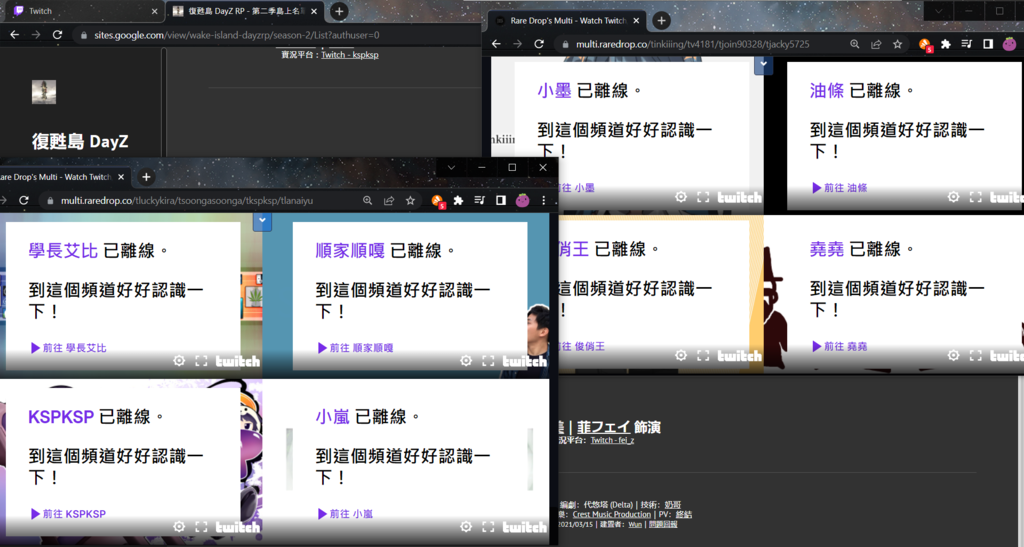Screen dimensions: 1024x547
Task: Toggle fullscreen on 堯堯 player
Action: (976, 356)
